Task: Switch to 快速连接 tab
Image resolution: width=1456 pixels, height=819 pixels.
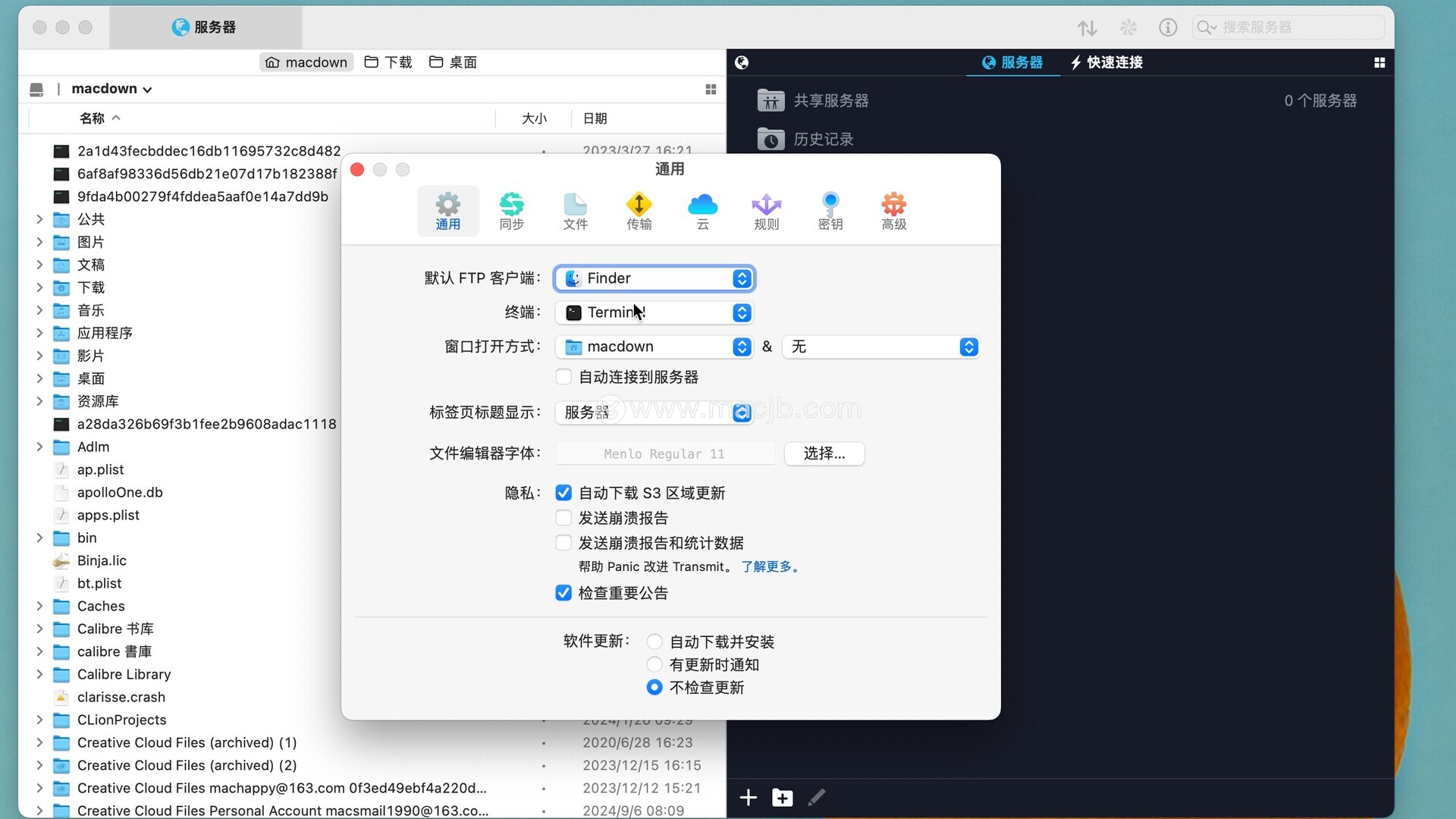Action: click(x=1106, y=62)
